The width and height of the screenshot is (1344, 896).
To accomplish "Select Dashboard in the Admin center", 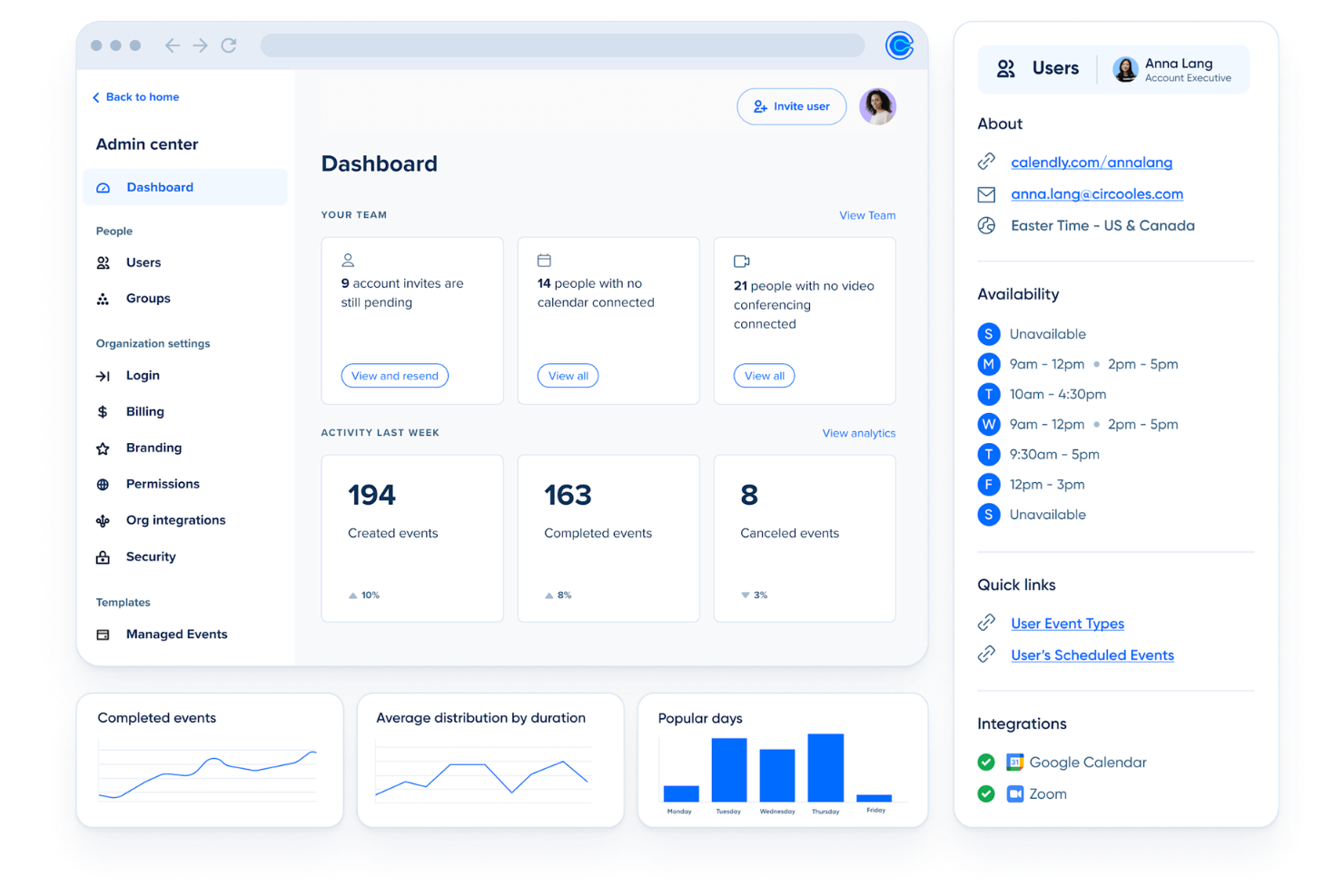I will [160, 187].
